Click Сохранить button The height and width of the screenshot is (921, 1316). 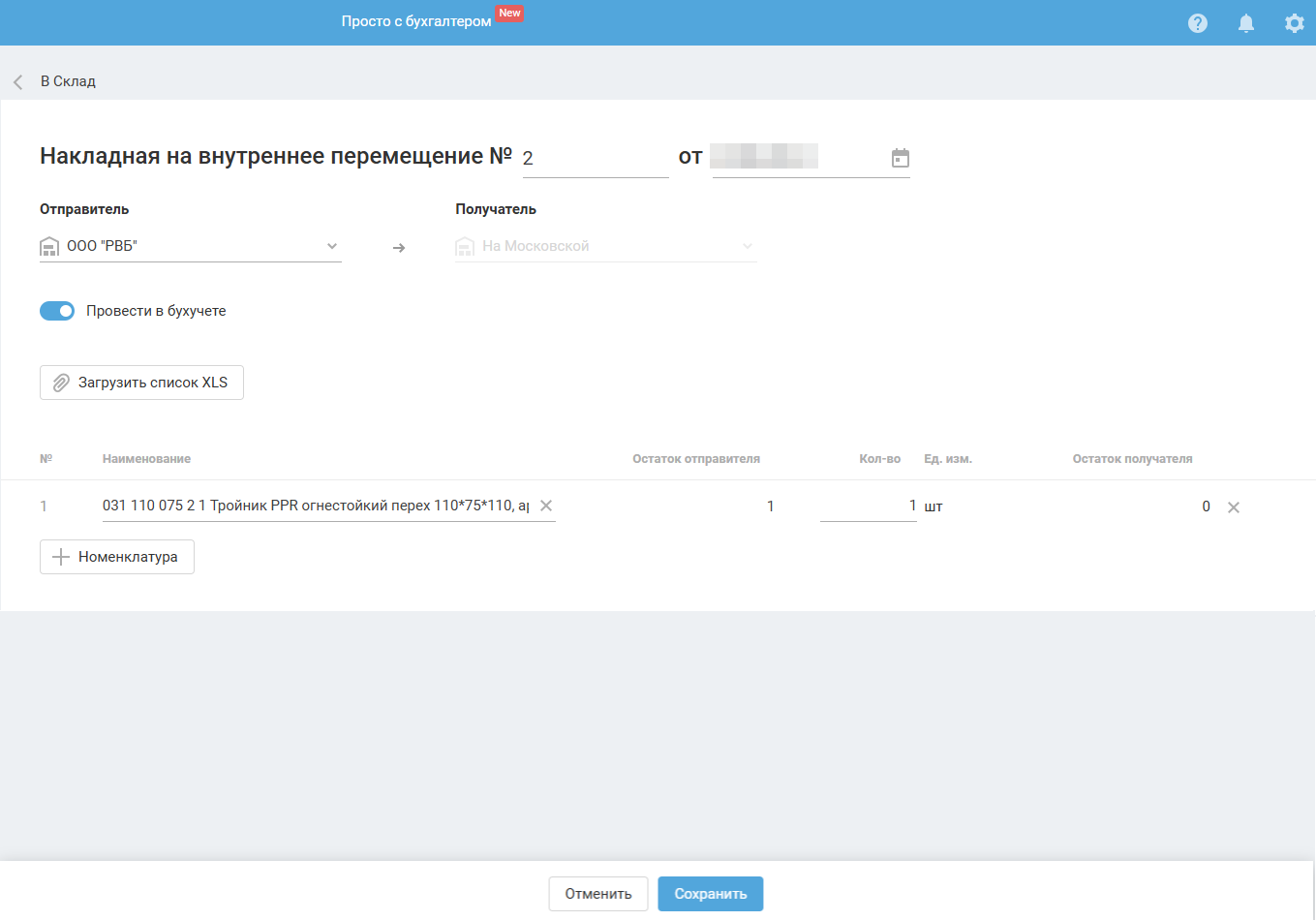(711, 894)
